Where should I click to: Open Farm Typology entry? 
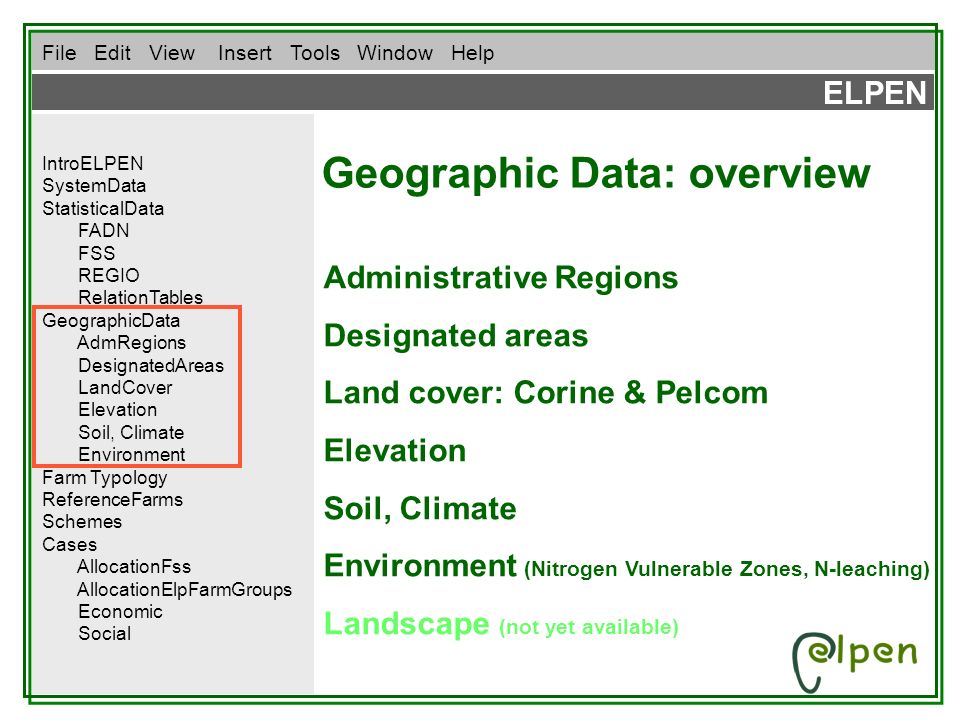(x=105, y=478)
